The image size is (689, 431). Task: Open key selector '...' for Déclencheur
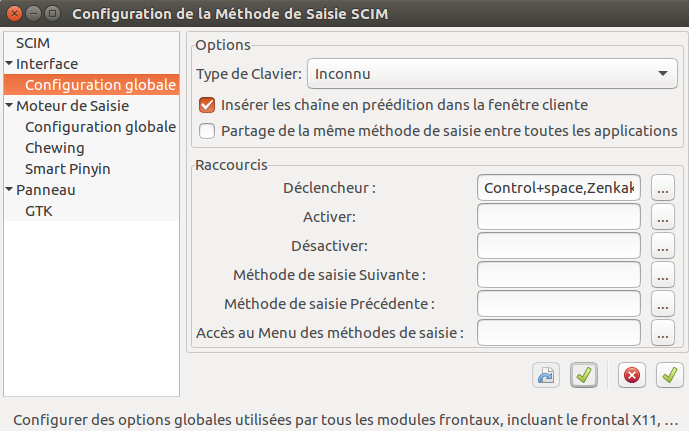coord(663,188)
